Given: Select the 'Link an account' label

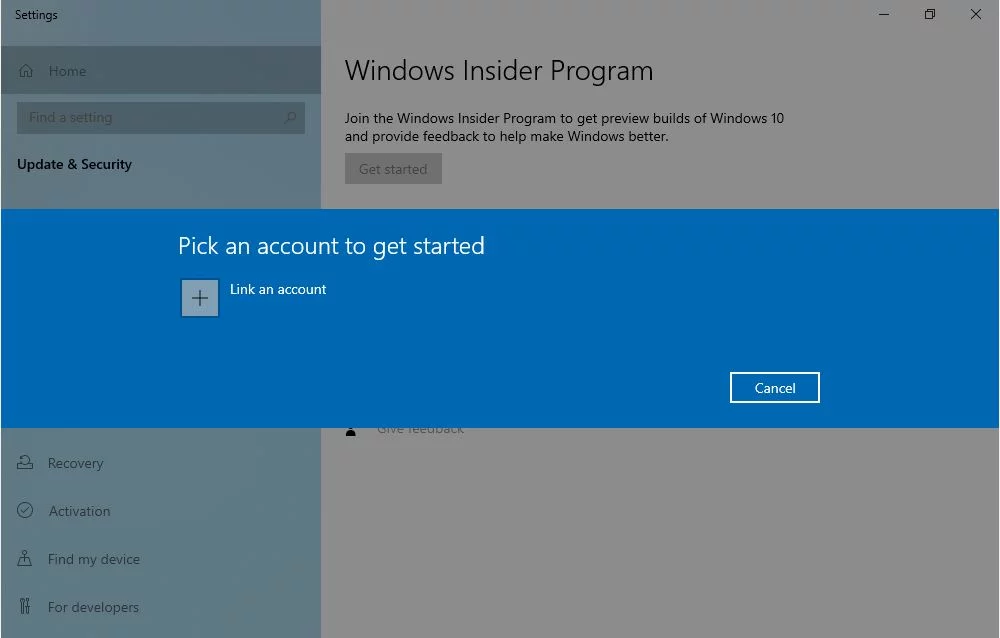Looking at the screenshot, I should click(278, 290).
